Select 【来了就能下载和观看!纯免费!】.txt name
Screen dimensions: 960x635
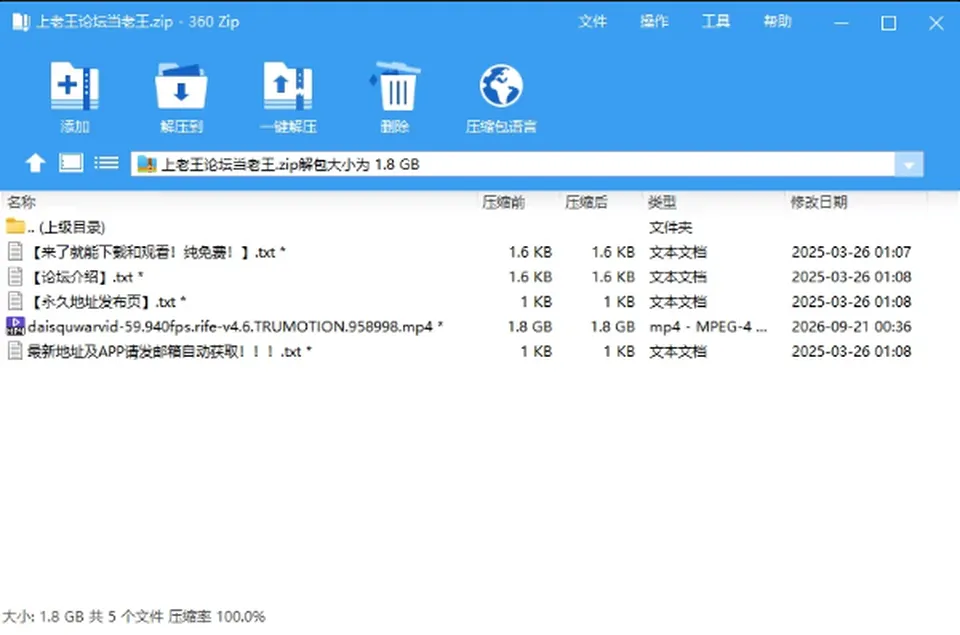point(157,252)
